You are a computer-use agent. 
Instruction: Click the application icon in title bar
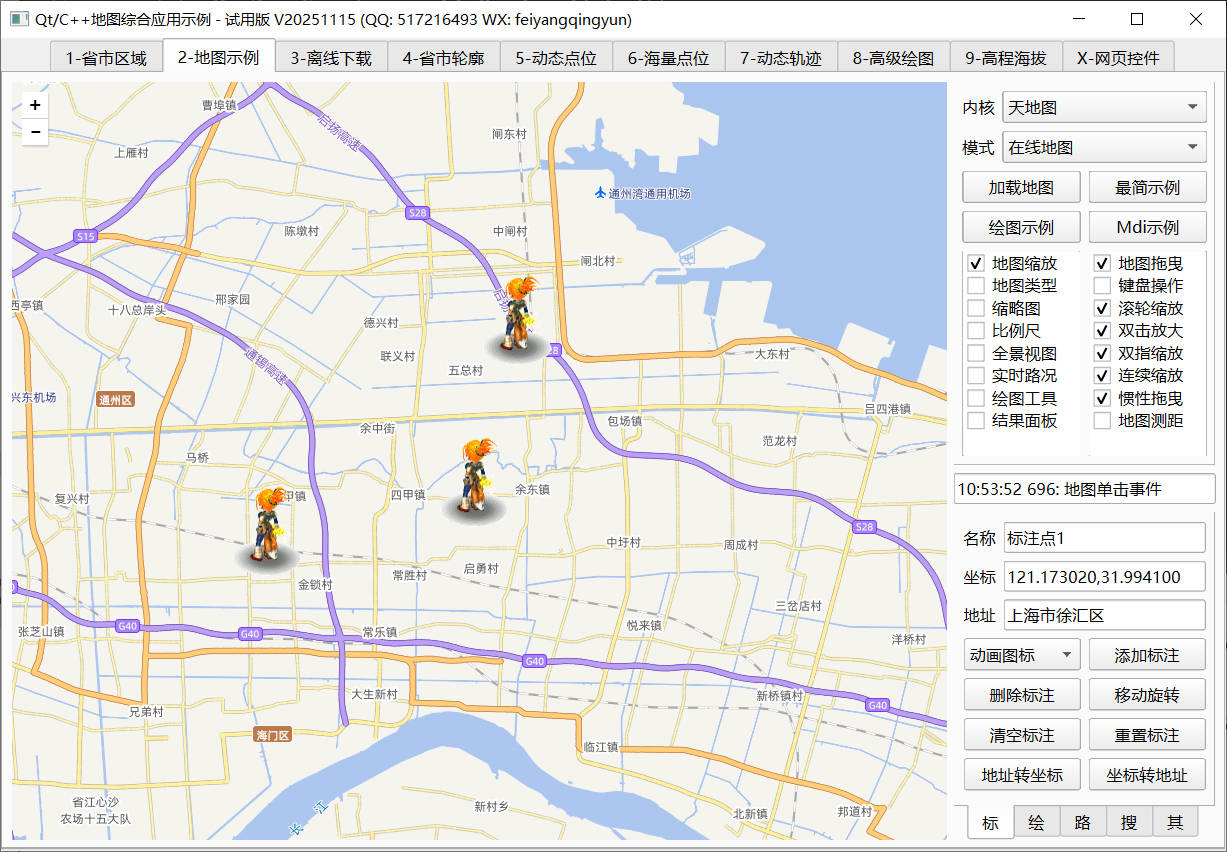click(19, 19)
